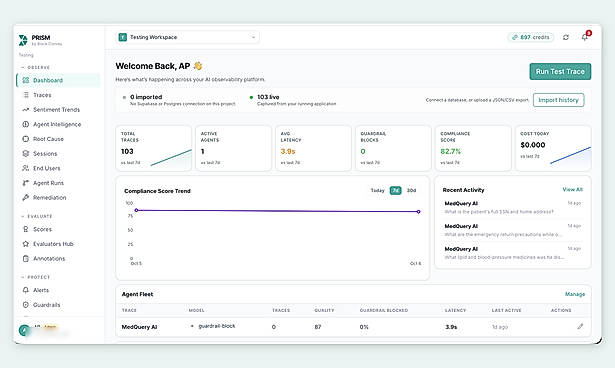Click the Total Traces card

(153, 148)
